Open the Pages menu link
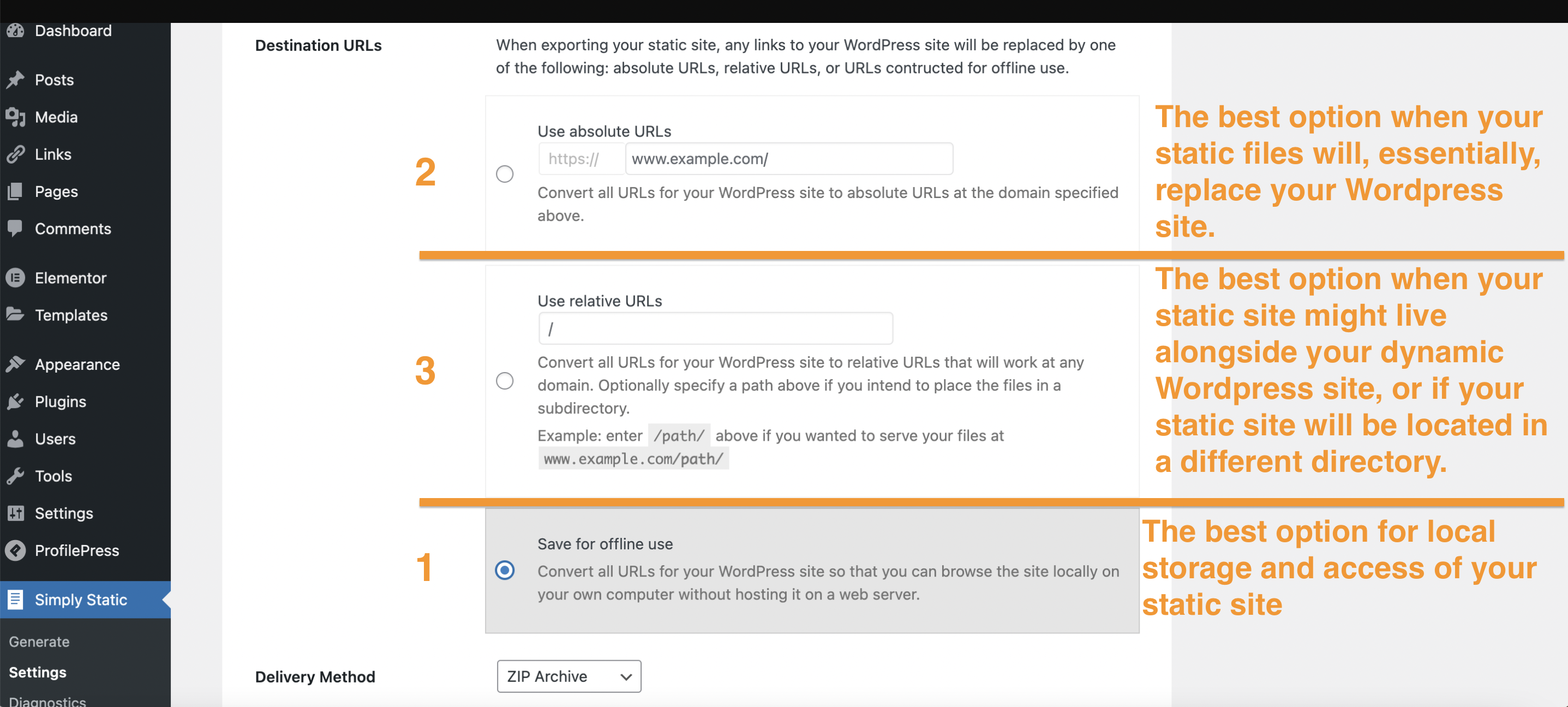The width and height of the screenshot is (1568, 707). point(56,191)
